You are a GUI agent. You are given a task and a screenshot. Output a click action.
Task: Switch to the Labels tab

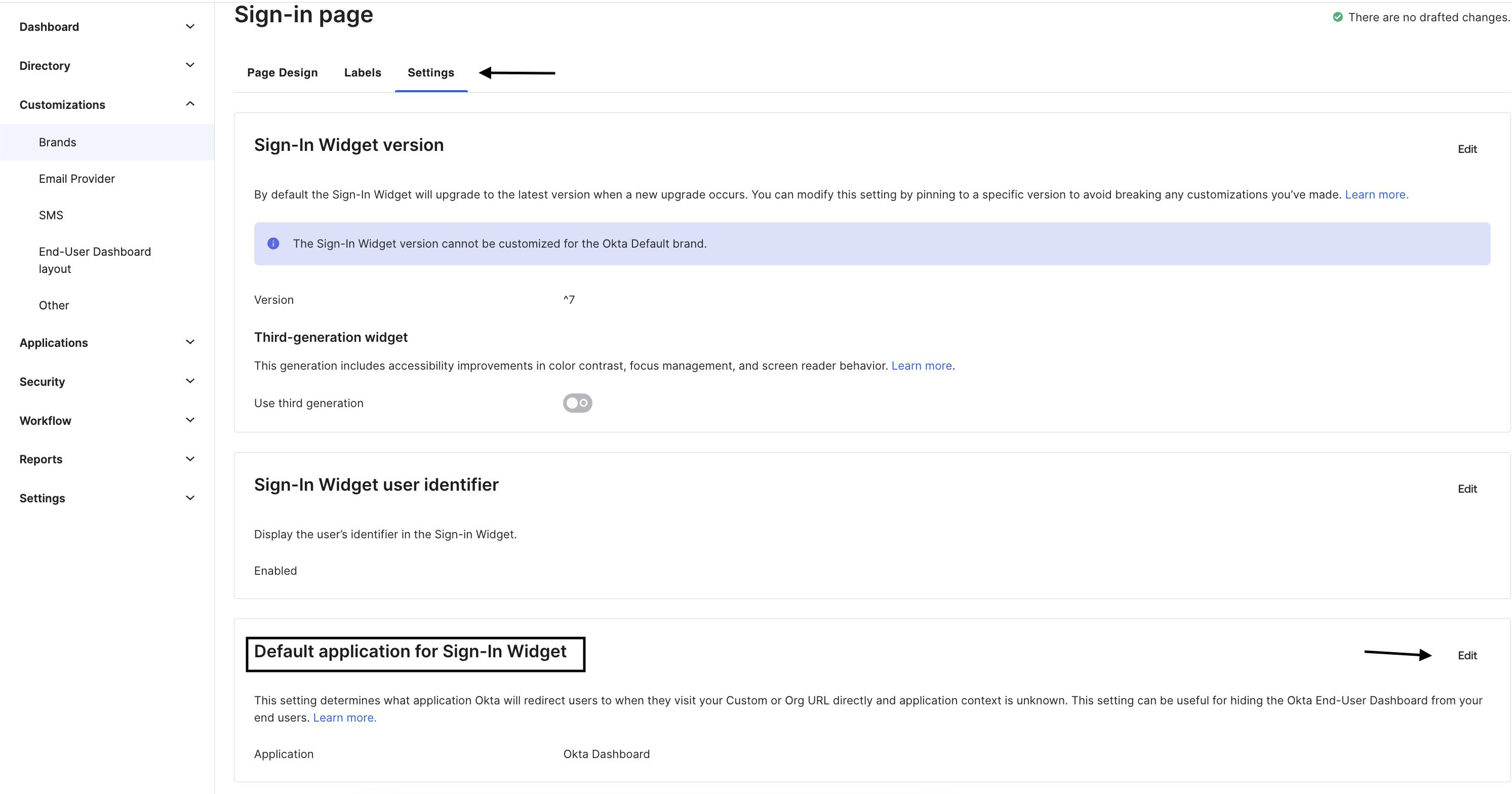pyautogui.click(x=363, y=73)
